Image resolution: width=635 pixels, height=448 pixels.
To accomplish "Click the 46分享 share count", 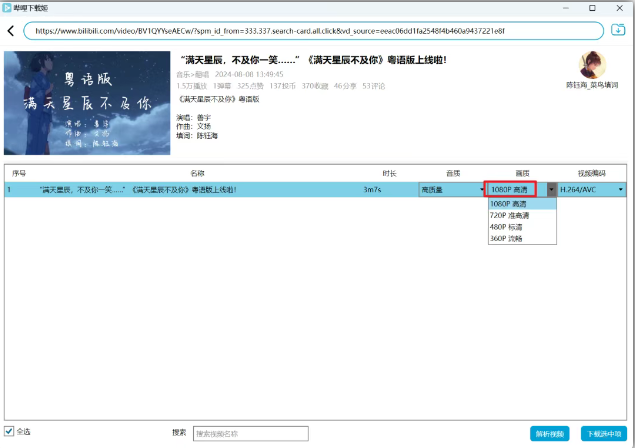I will 345,86.
